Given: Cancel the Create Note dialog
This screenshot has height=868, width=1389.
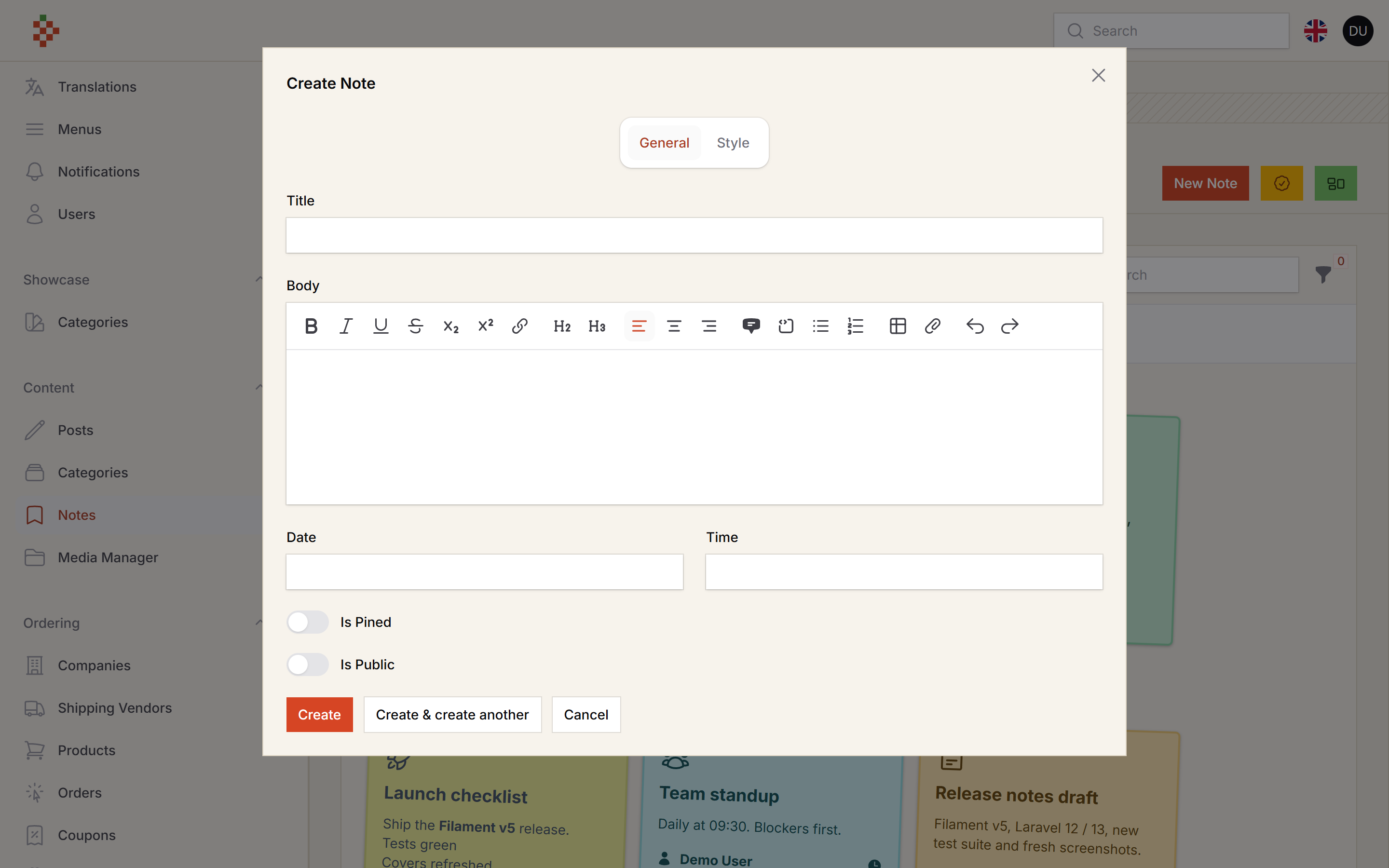Looking at the screenshot, I should point(586,715).
